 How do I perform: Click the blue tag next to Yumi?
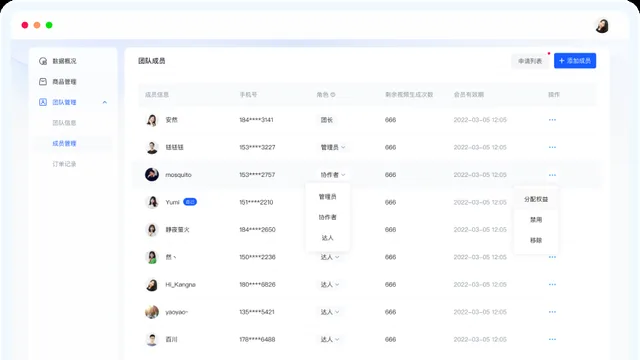tap(190, 202)
